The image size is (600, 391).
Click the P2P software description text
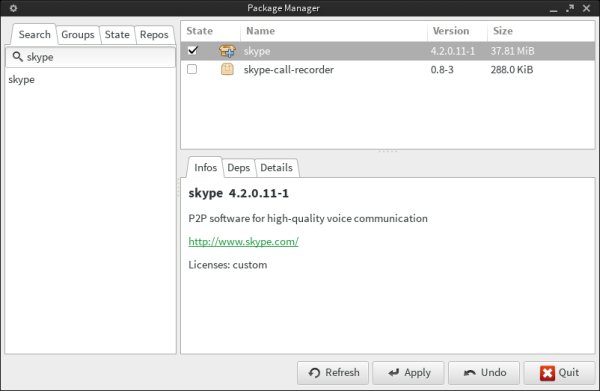pos(308,218)
